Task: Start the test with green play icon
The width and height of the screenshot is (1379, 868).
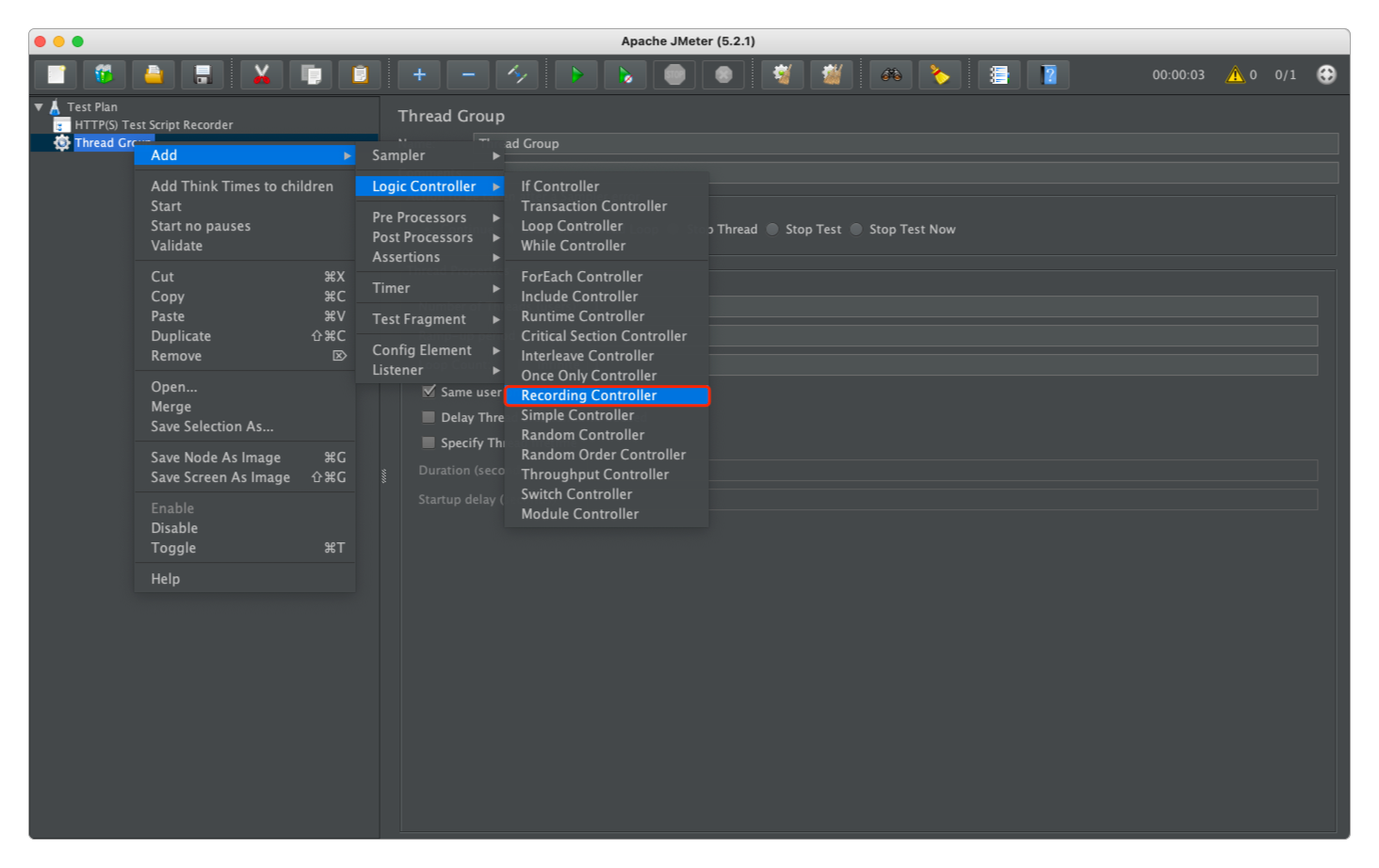Action: click(576, 74)
